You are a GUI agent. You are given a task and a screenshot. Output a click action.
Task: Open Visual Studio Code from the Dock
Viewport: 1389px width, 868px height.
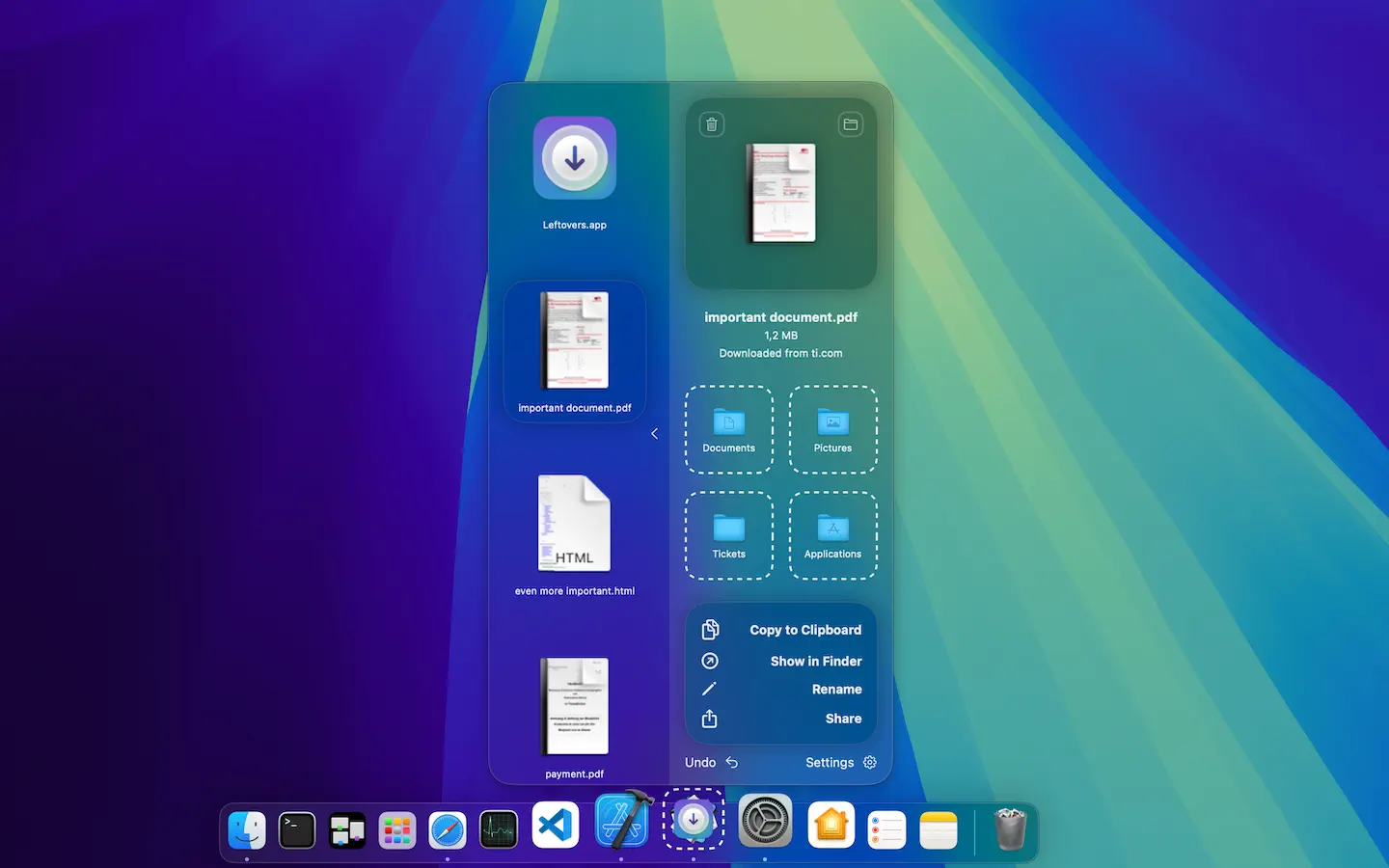pyautogui.click(x=556, y=827)
